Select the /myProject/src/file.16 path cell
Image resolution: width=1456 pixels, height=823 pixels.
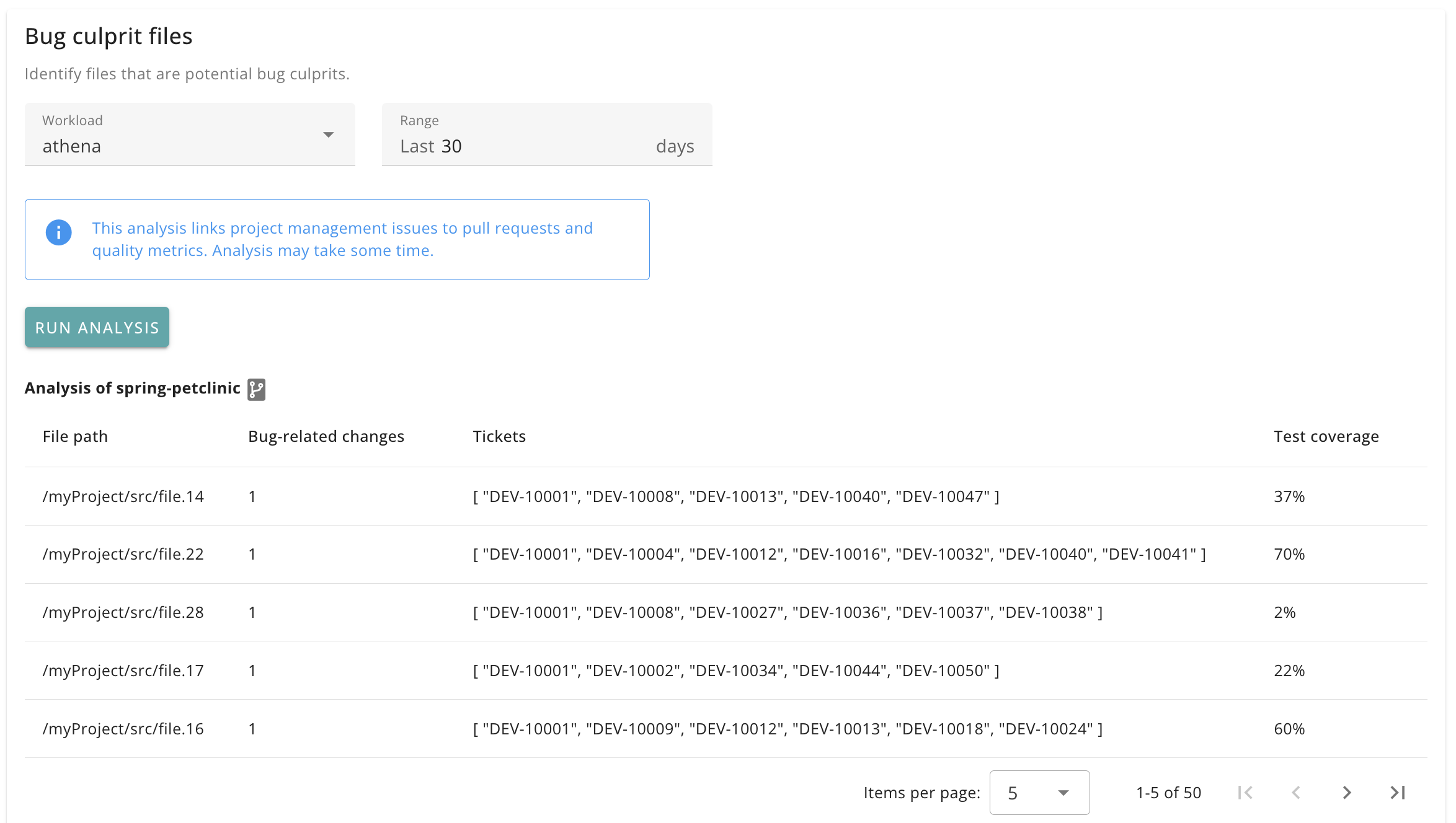[x=123, y=729]
